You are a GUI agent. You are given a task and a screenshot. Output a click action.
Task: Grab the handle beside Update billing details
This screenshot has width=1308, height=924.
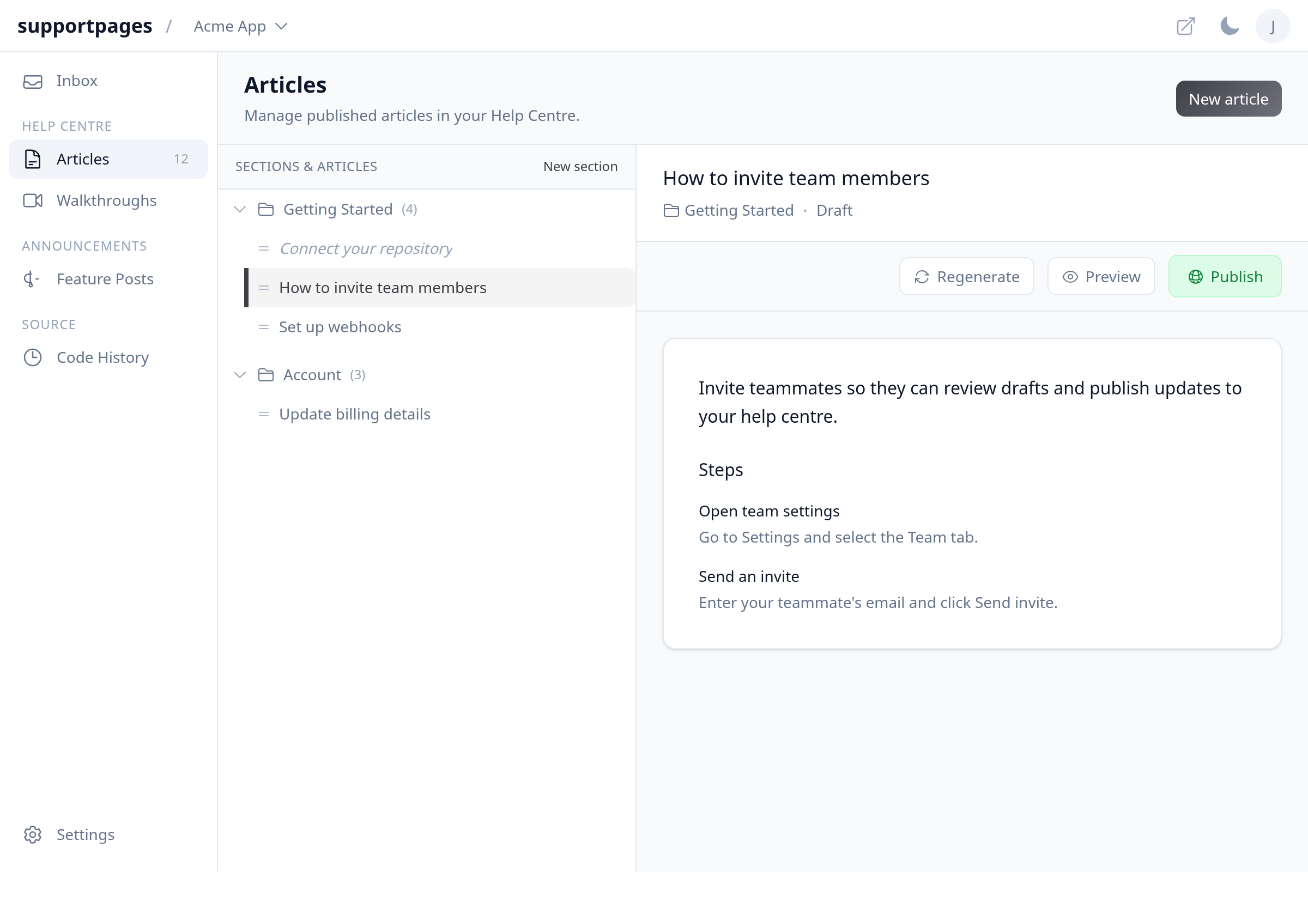264,415
